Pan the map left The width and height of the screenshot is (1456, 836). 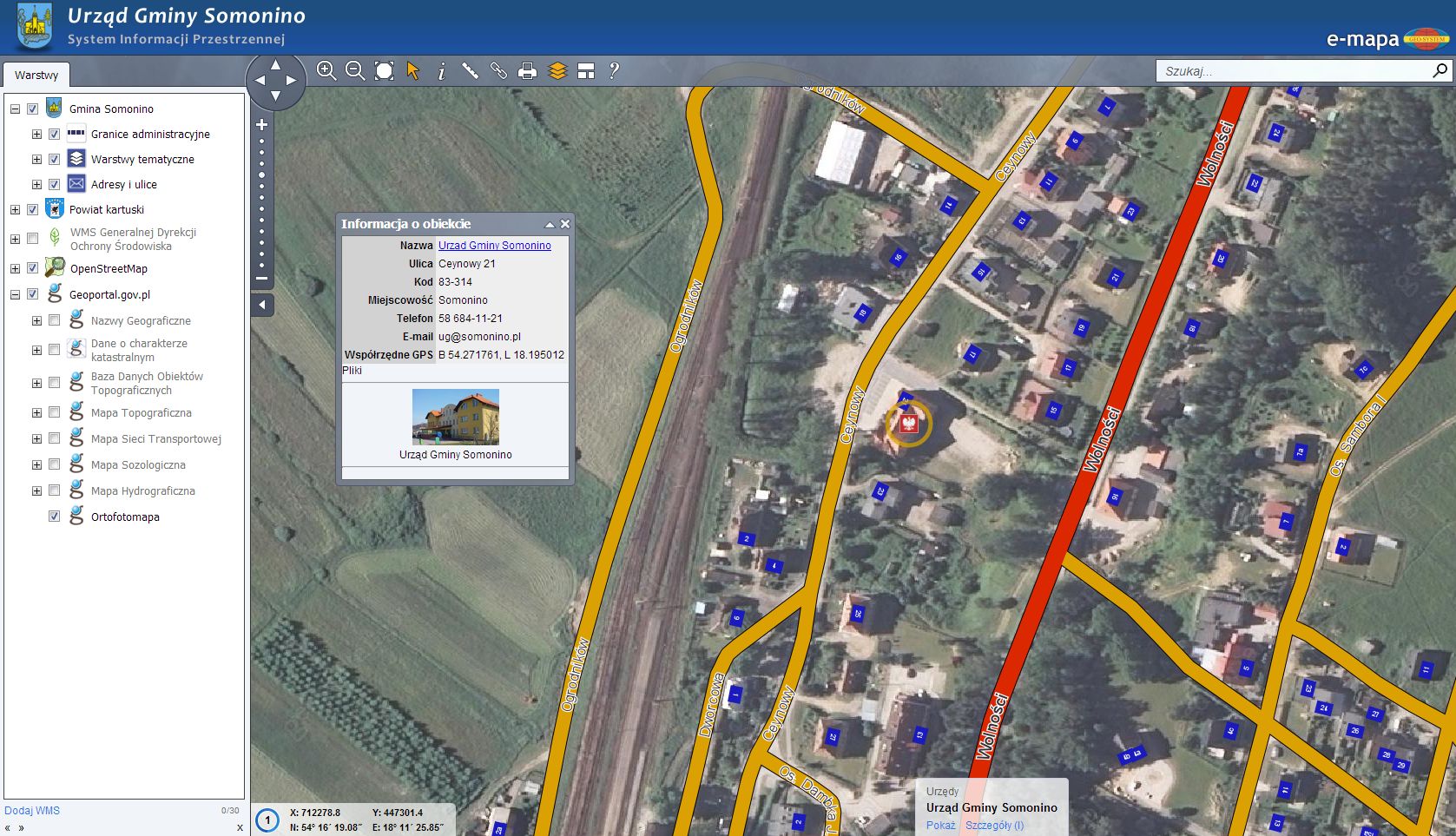tap(260, 80)
